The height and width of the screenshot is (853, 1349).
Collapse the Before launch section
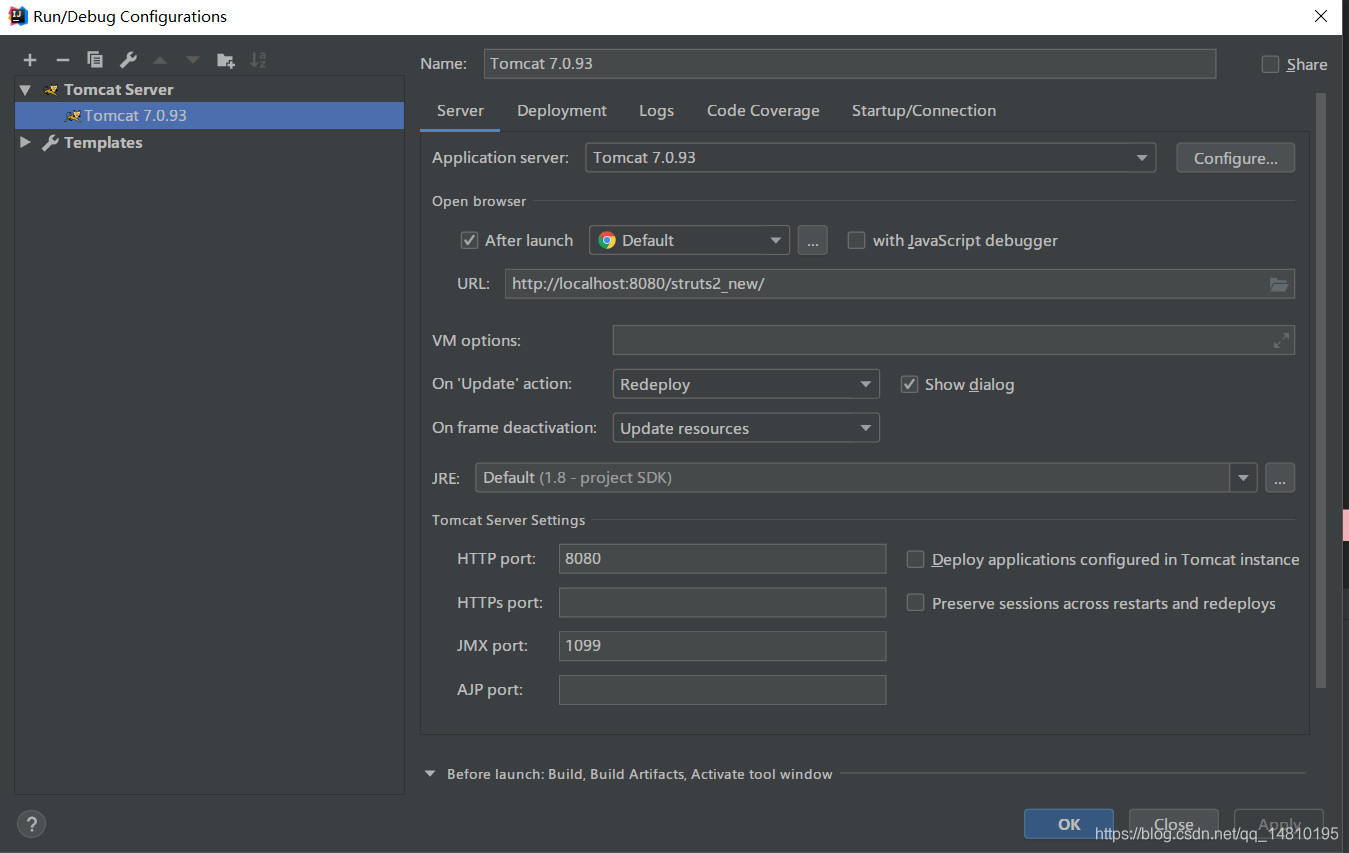tap(430, 774)
